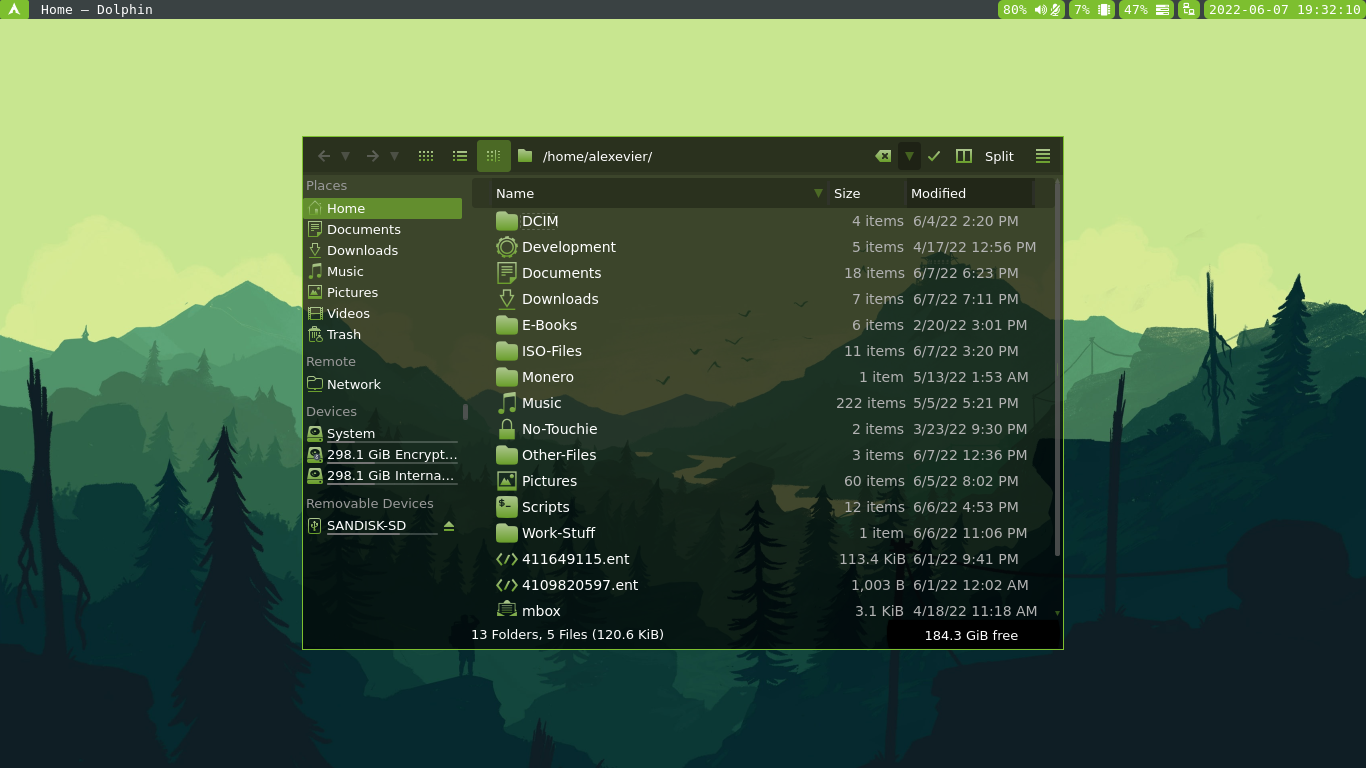This screenshot has height=768, width=1366.
Task: Click the Pictures icon in file list
Action: click(x=507, y=481)
